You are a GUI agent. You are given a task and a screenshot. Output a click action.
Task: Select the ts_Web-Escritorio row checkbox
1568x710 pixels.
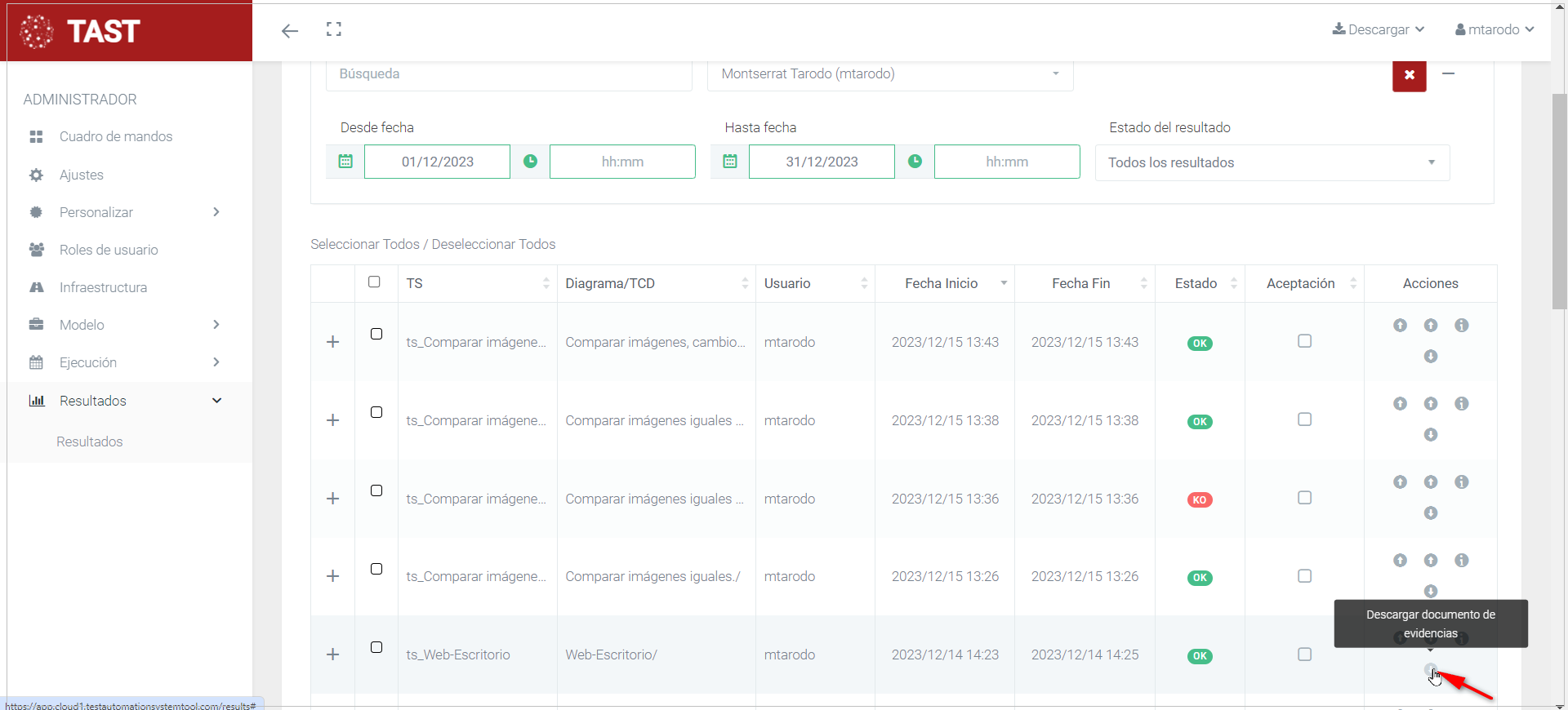(376, 647)
